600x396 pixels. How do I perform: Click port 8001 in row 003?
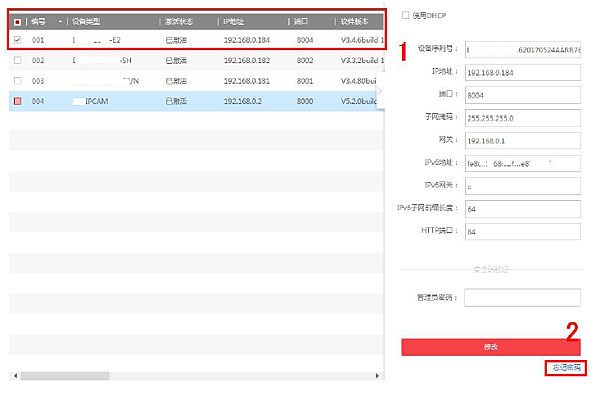[305, 81]
